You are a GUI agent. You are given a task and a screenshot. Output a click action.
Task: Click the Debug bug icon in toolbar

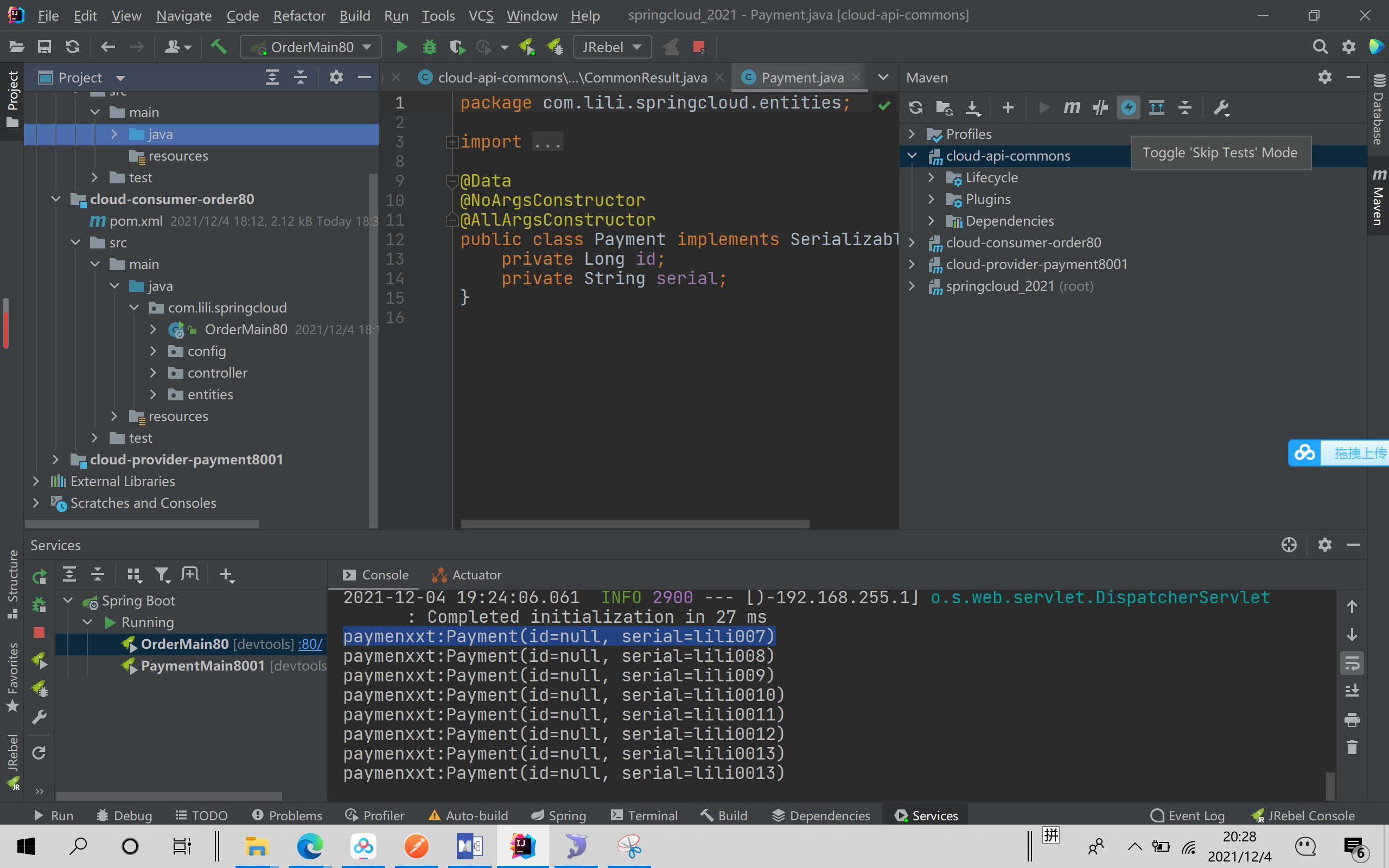[x=429, y=47]
